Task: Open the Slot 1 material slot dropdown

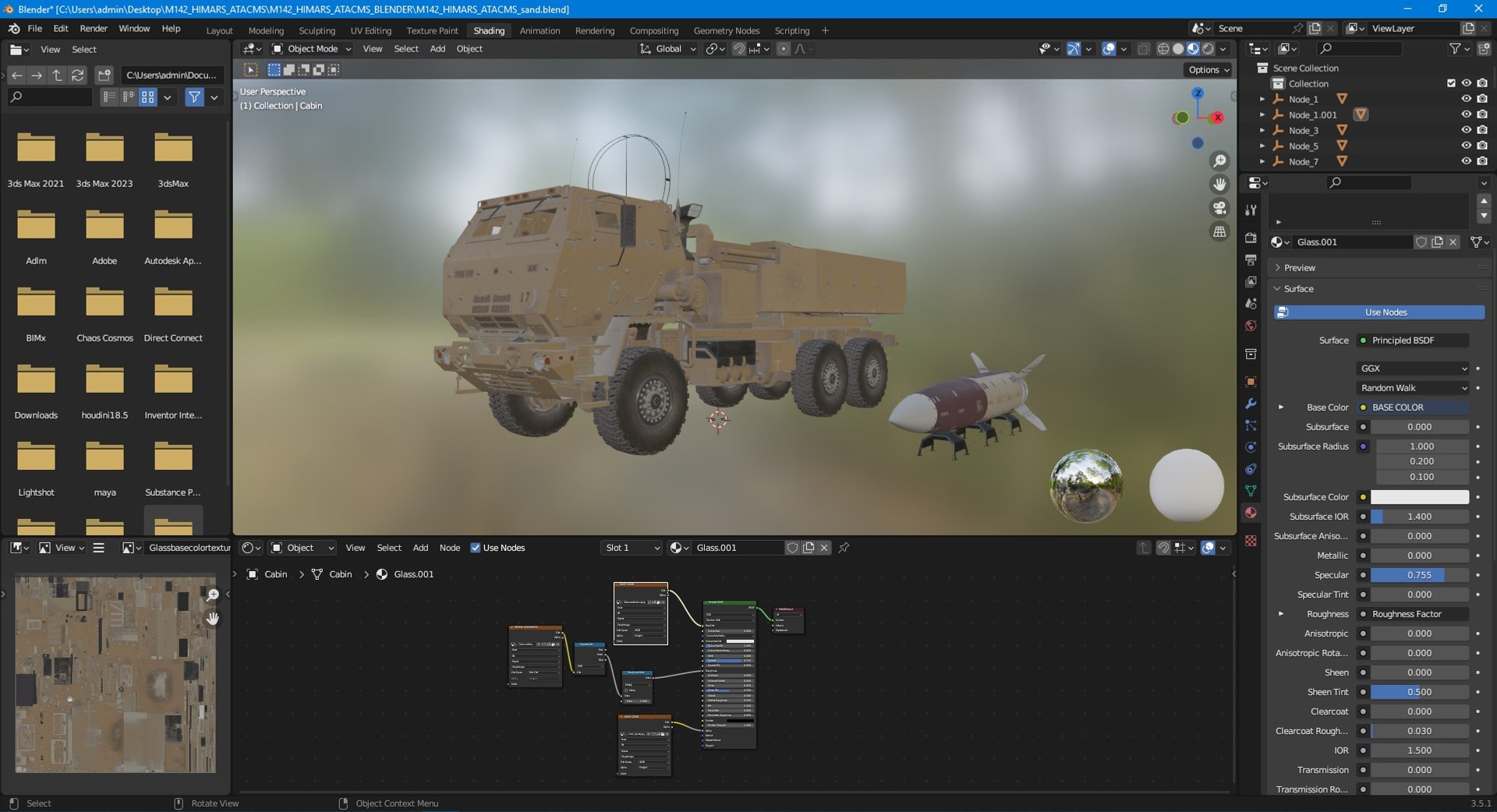Action: [632, 548]
